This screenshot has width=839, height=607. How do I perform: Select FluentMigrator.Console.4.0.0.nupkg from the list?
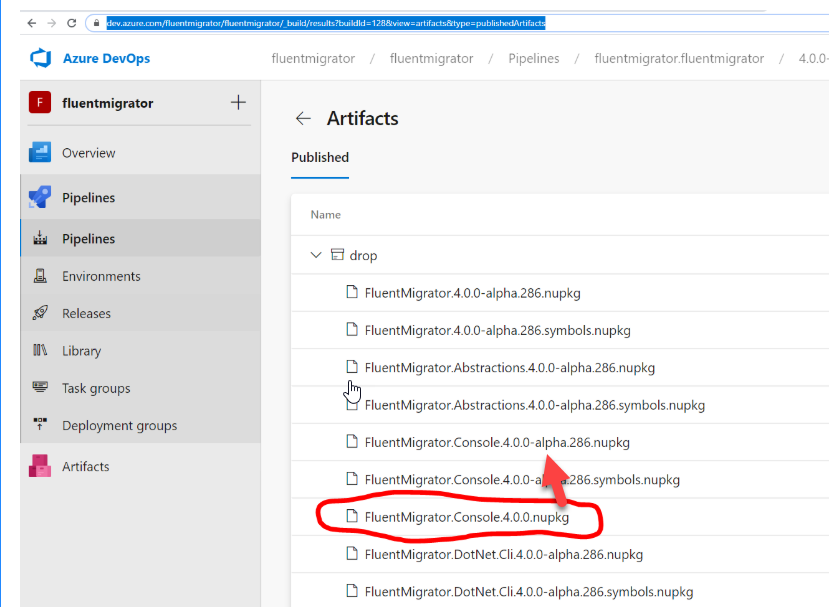[467, 517]
